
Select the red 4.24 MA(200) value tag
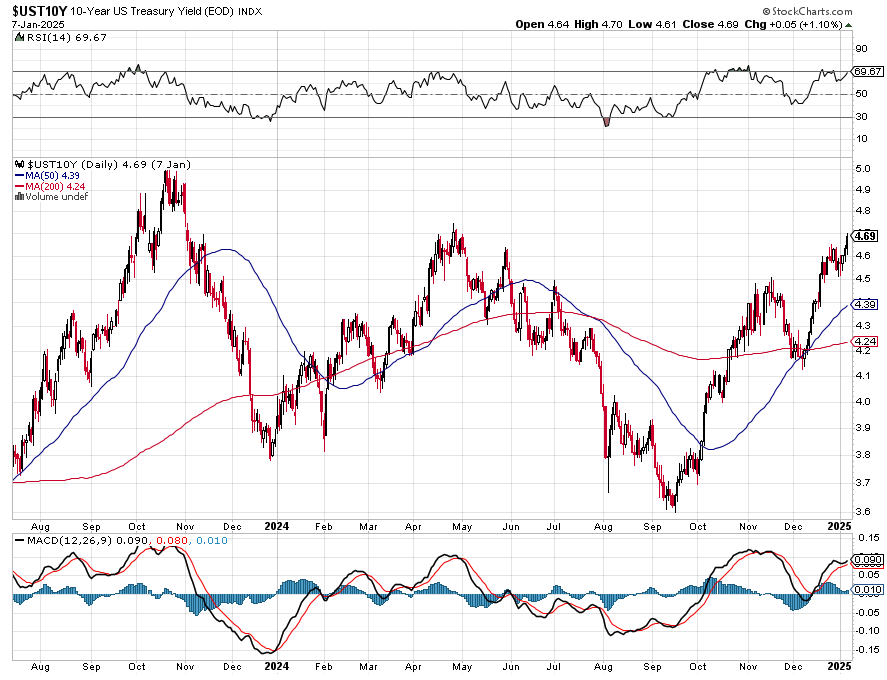(865, 342)
